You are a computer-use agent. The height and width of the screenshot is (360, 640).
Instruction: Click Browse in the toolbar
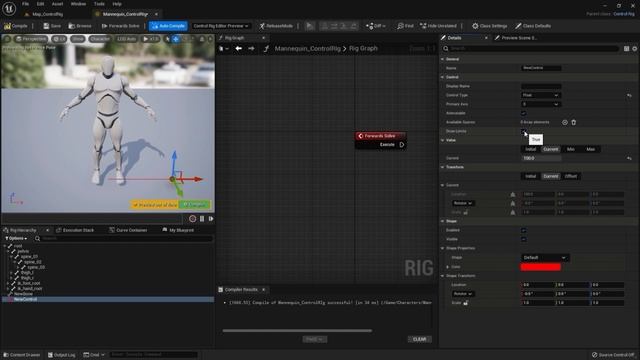tap(80, 26)
